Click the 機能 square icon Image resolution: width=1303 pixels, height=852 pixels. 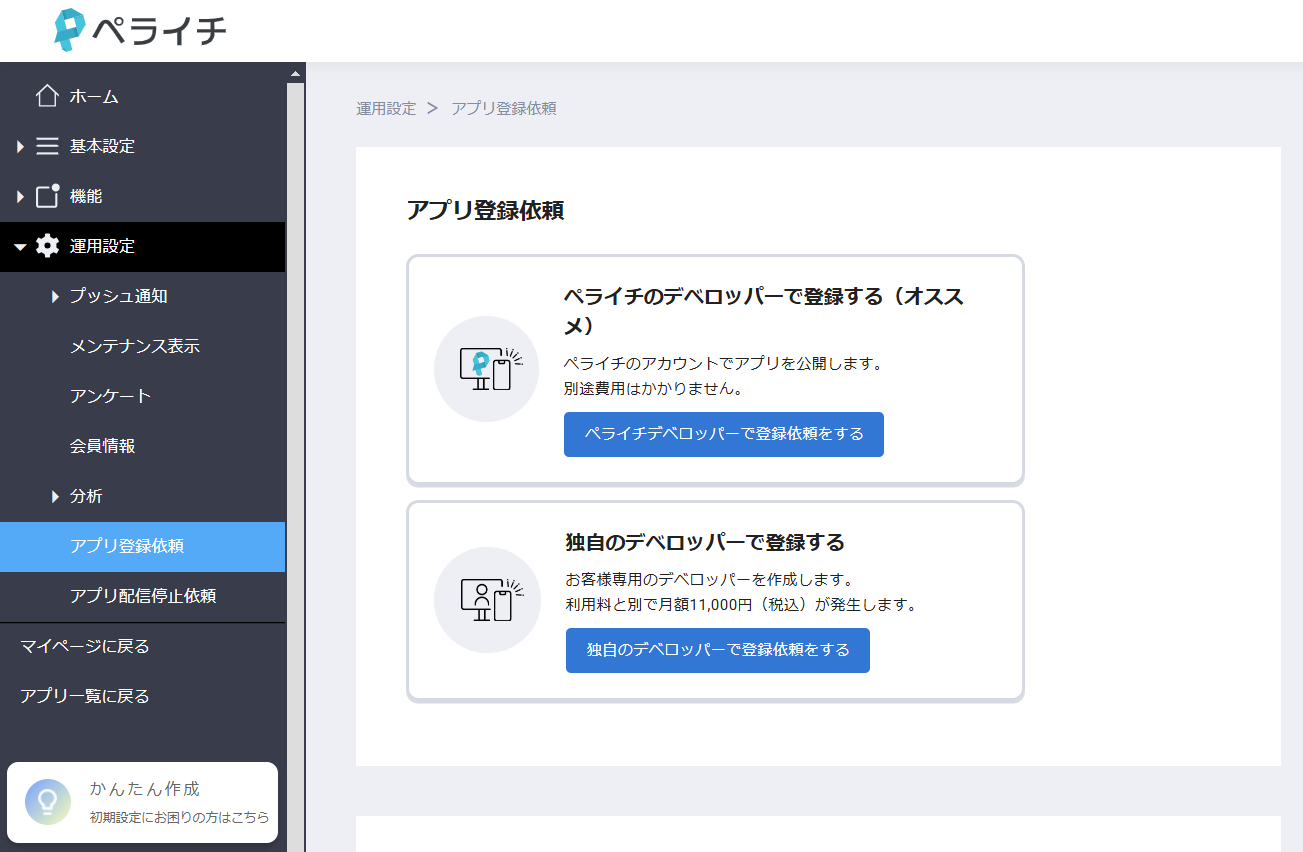[47, 196]
